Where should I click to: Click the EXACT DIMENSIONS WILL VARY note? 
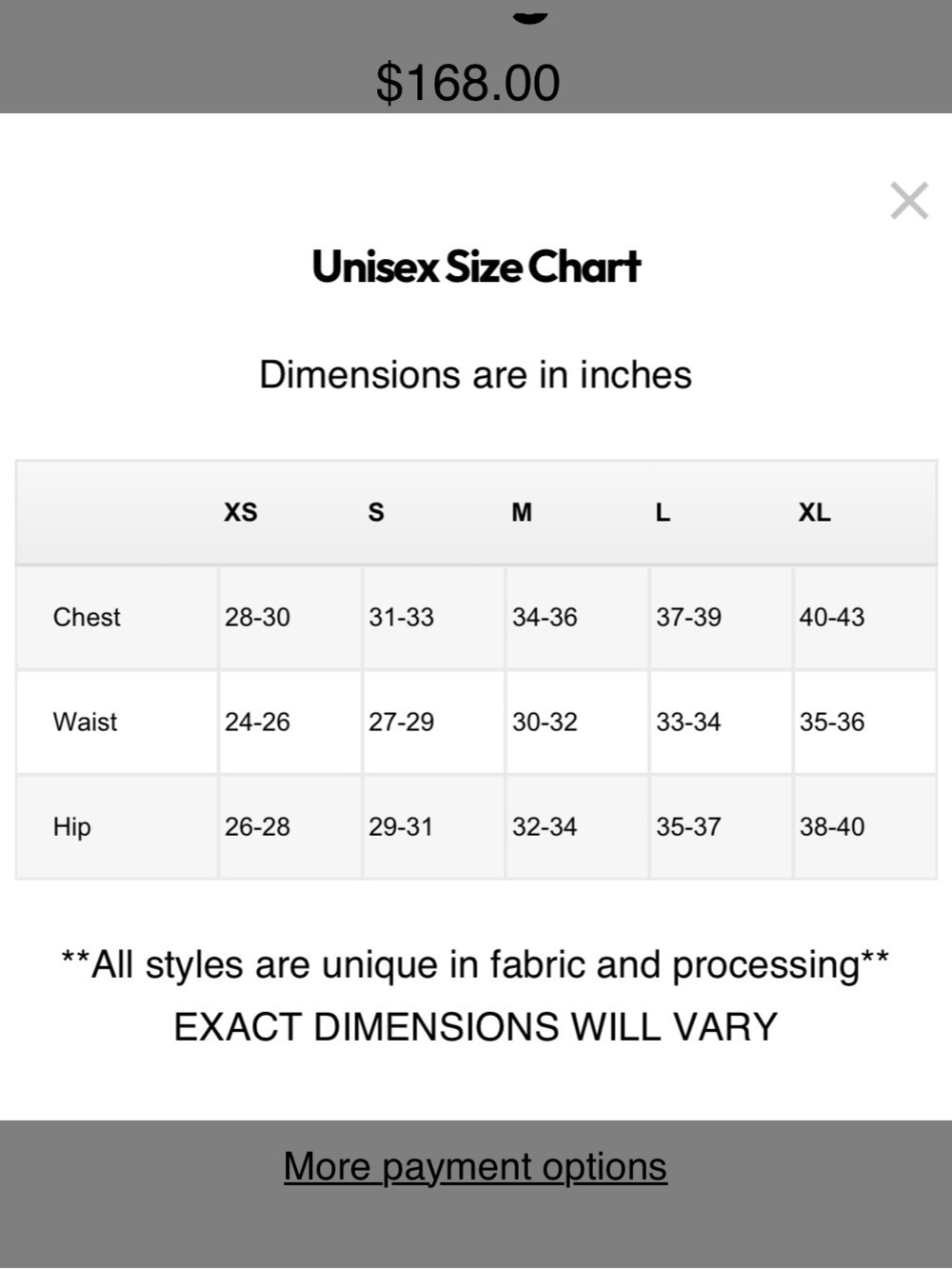coord(475,1027)
